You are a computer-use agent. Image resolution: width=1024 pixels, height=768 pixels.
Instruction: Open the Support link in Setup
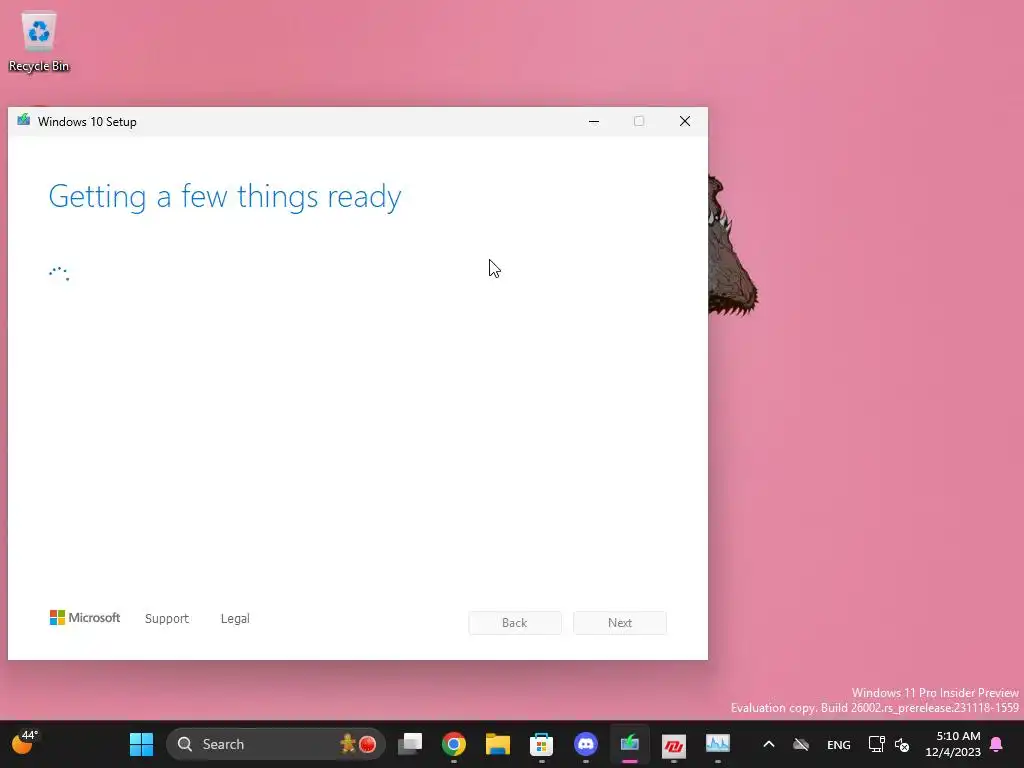pyautogui.click(x=167, y=618)
